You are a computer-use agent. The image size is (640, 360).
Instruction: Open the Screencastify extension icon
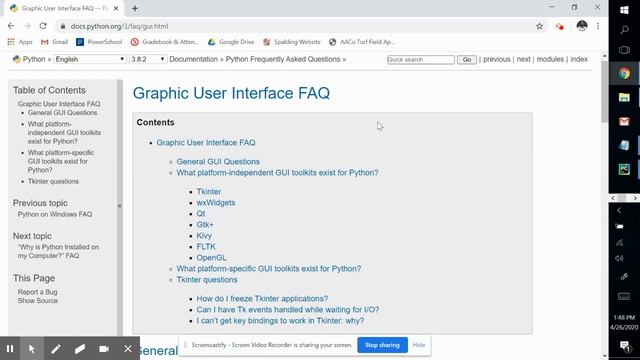click(560, 26)
